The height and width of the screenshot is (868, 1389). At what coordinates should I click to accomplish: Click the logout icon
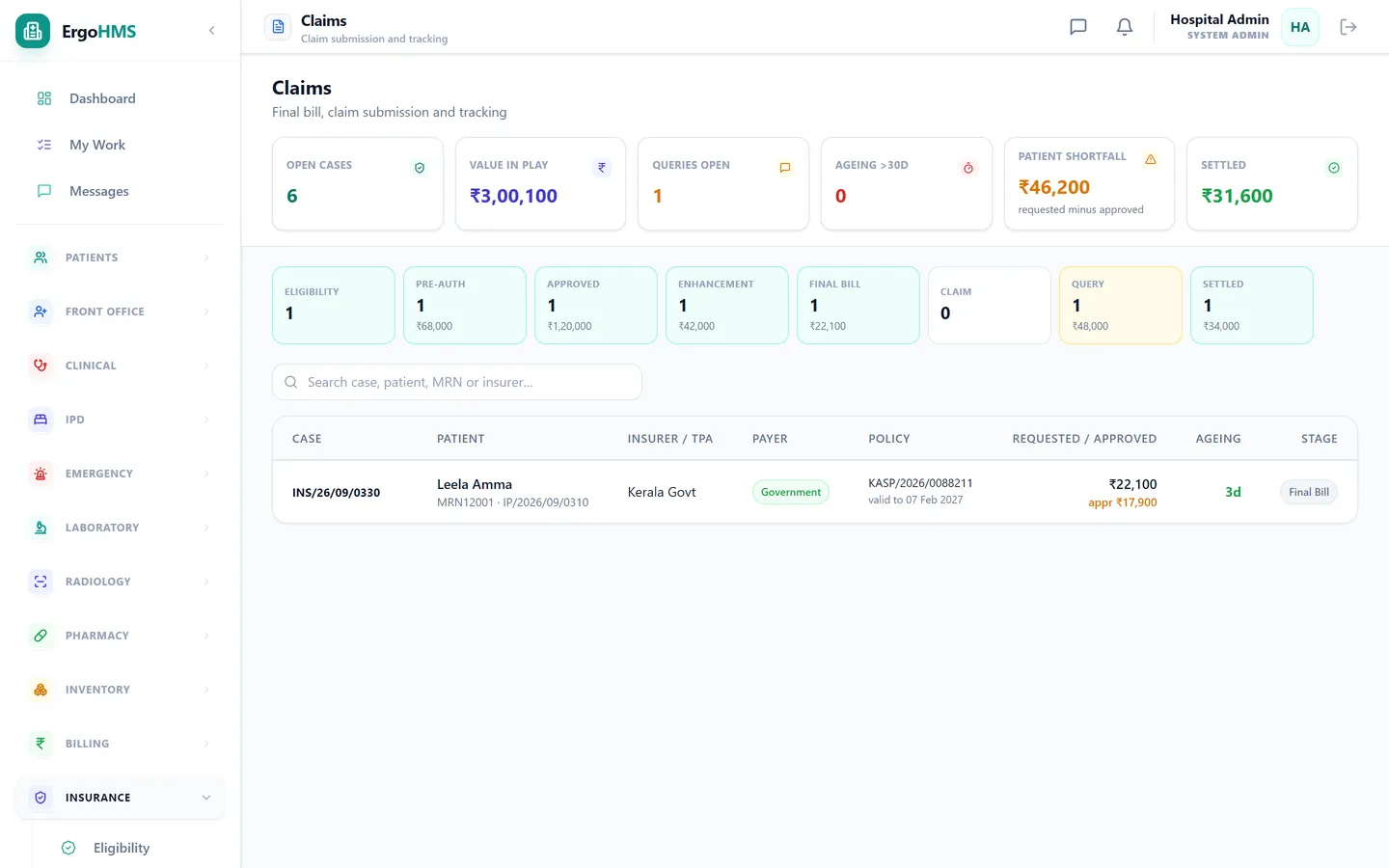pyautogui.click(x=1348, y=27)
